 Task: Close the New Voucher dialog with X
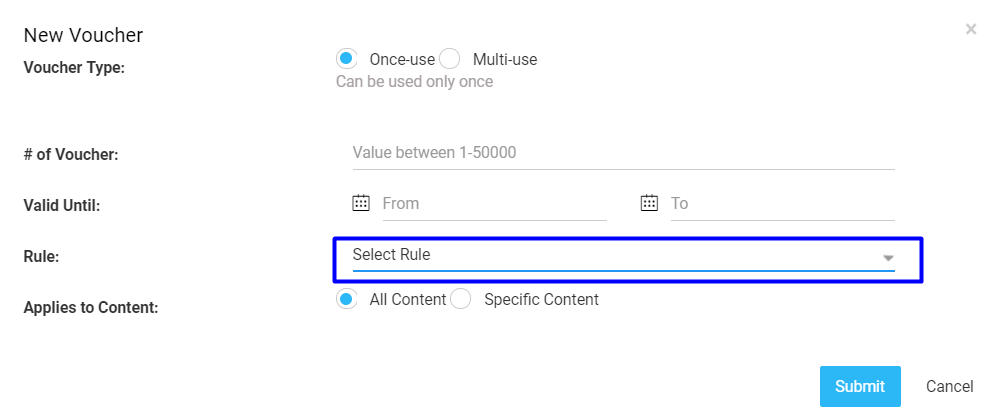971,29
